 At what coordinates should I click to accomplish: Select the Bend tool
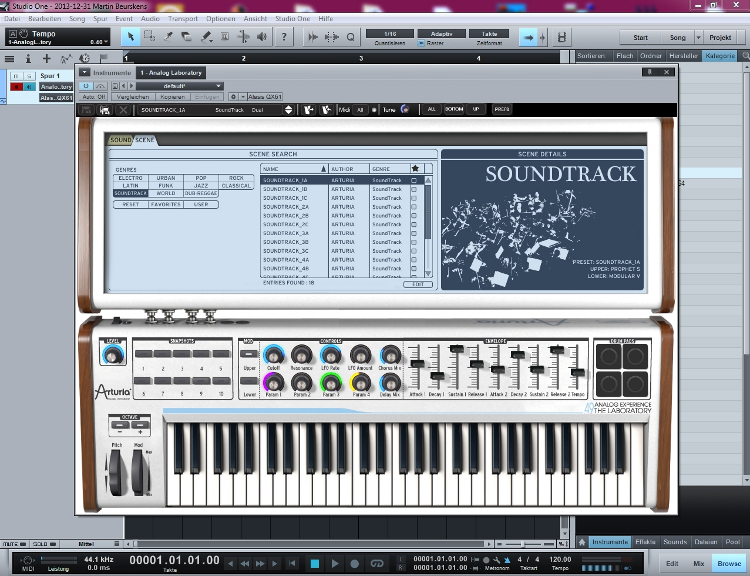[x=243, y=37]
